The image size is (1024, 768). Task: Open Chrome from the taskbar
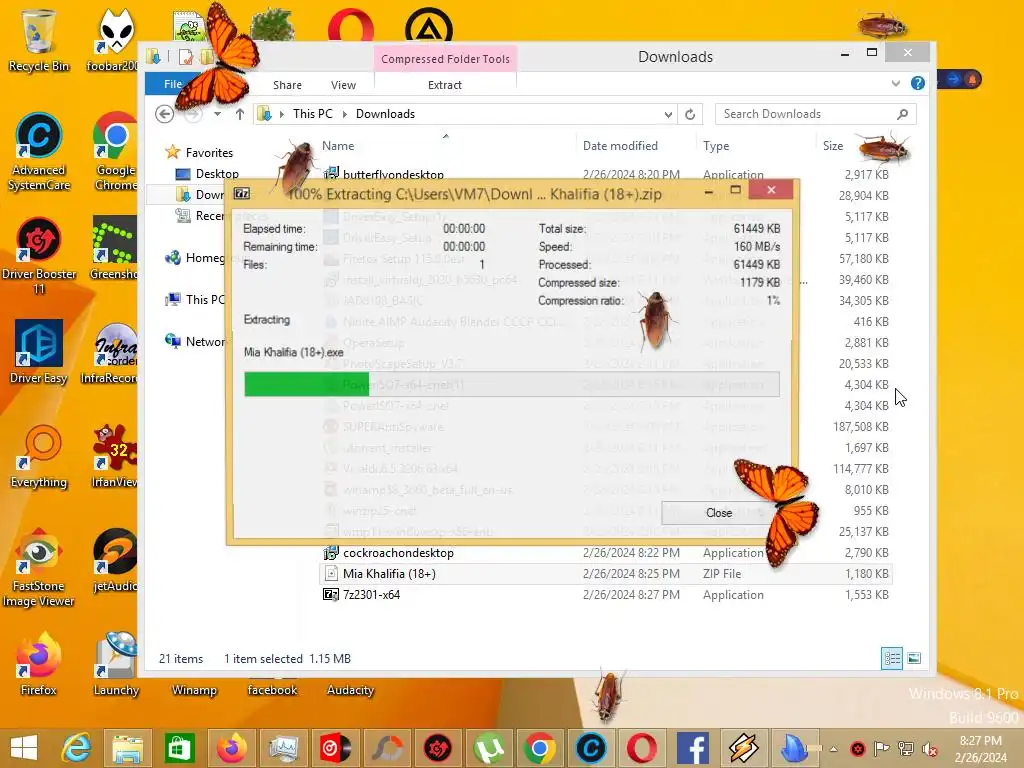pos(539,748)
